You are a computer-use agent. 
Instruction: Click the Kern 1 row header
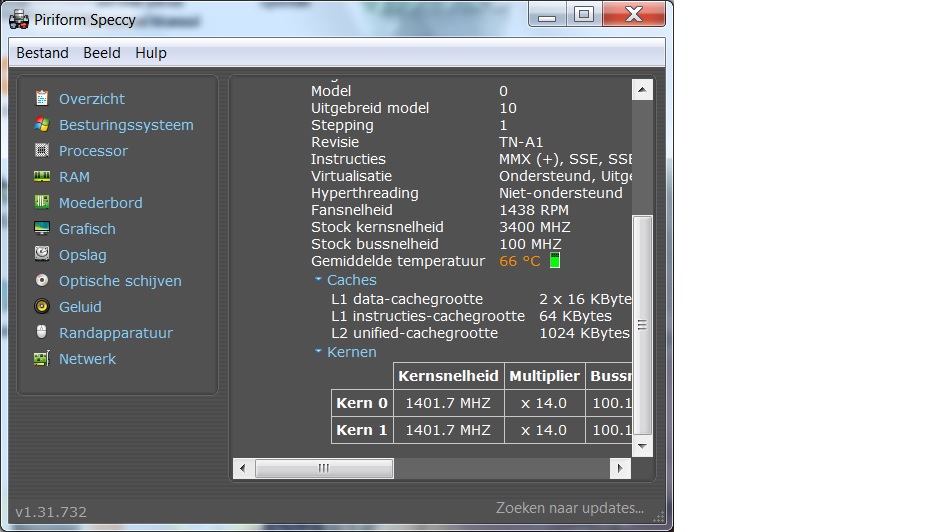(362, 430)
